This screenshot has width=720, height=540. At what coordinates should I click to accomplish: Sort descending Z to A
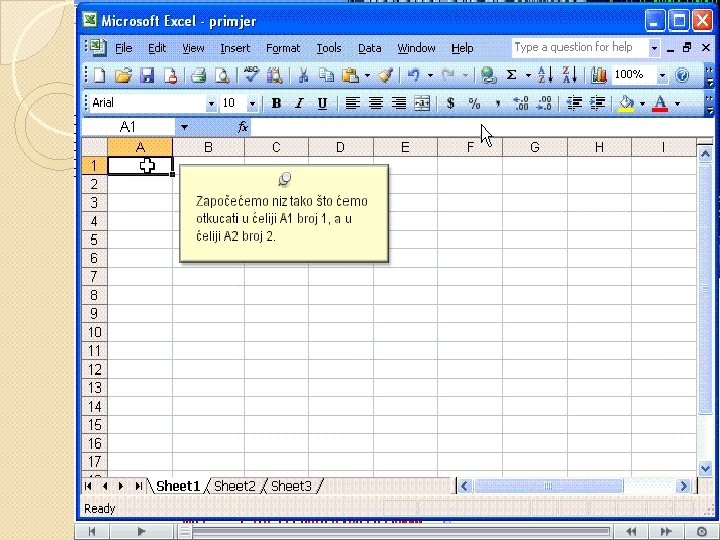coord(570,75)
